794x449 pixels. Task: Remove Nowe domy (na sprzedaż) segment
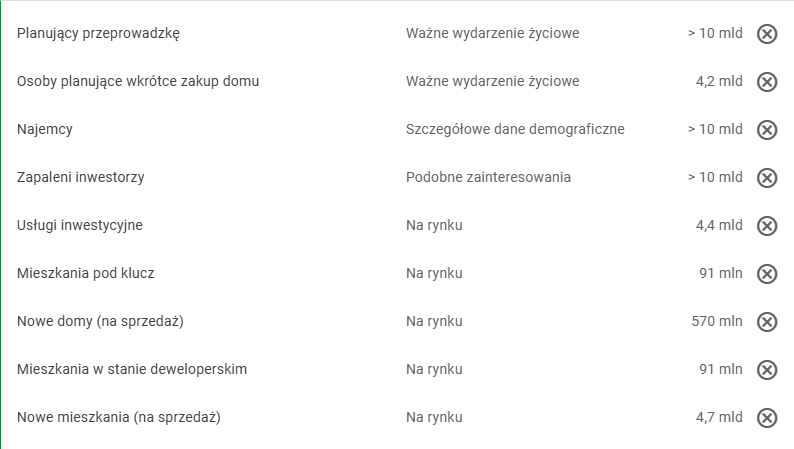tap(767, 322)
